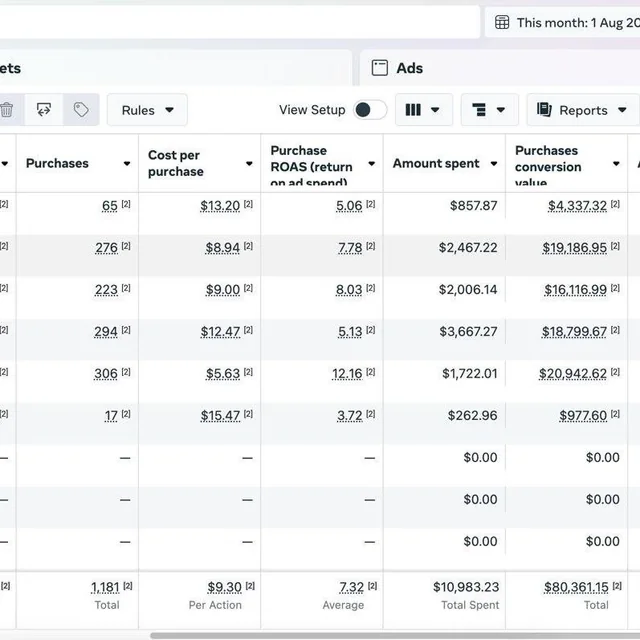Open Cost per purchase column arrow menu

[249, 164]
